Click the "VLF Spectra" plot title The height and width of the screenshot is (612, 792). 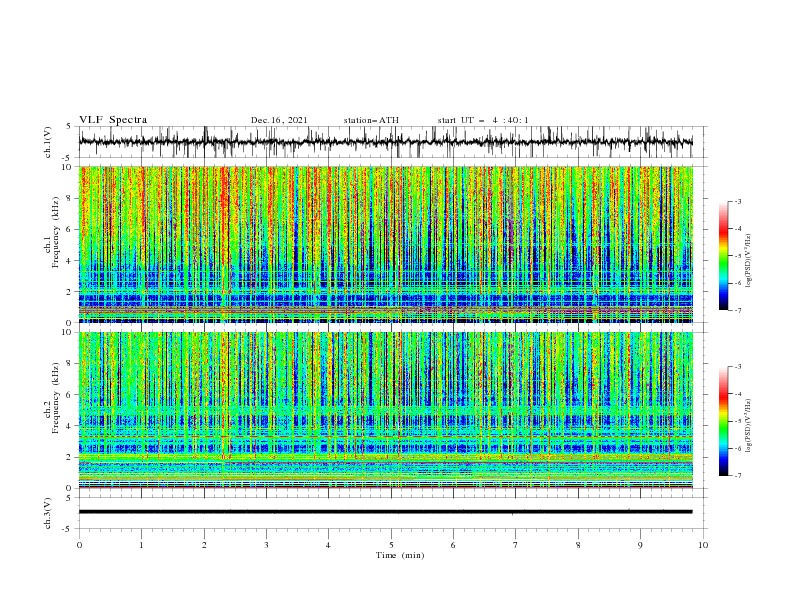[x=113, y=120]
